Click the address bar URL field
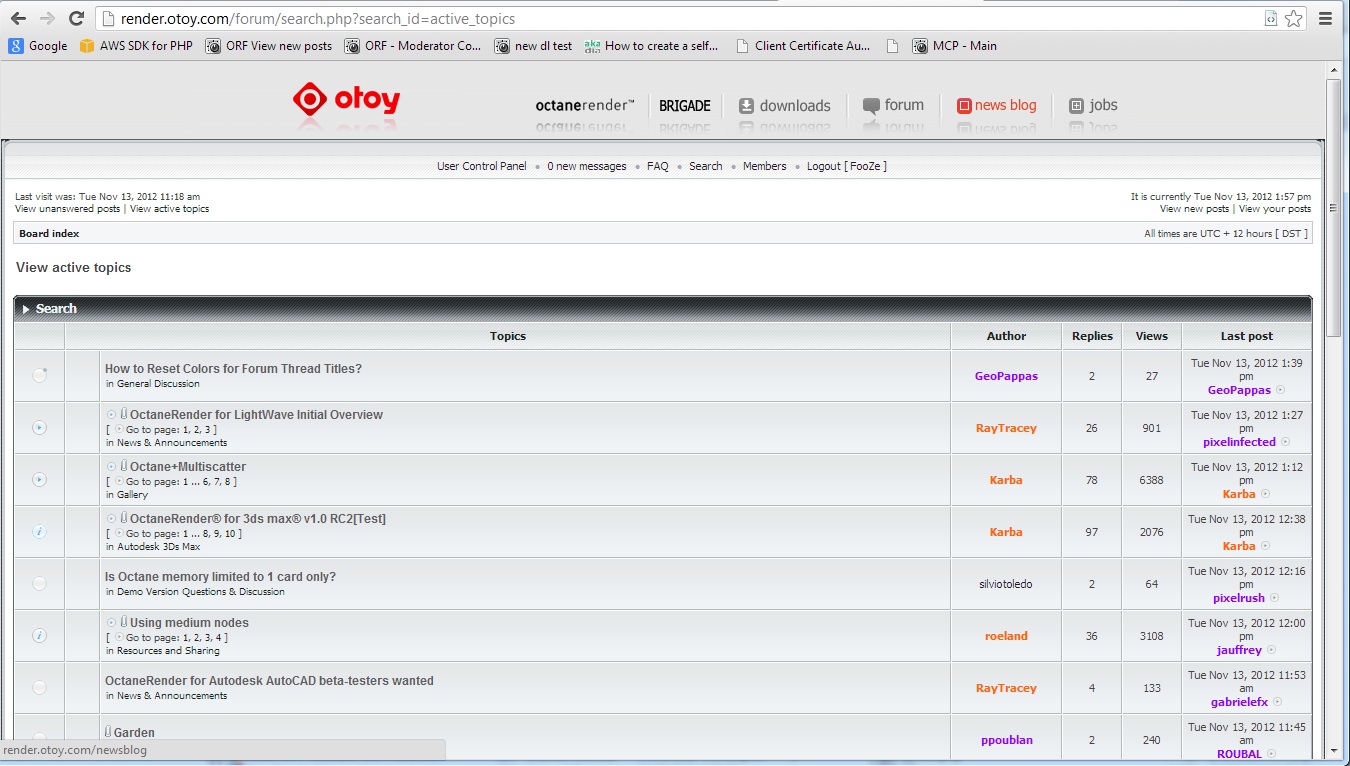Image resolution: width=1350 pixels, height=766 pixels. pyautogui.click(x=680, y=18)
